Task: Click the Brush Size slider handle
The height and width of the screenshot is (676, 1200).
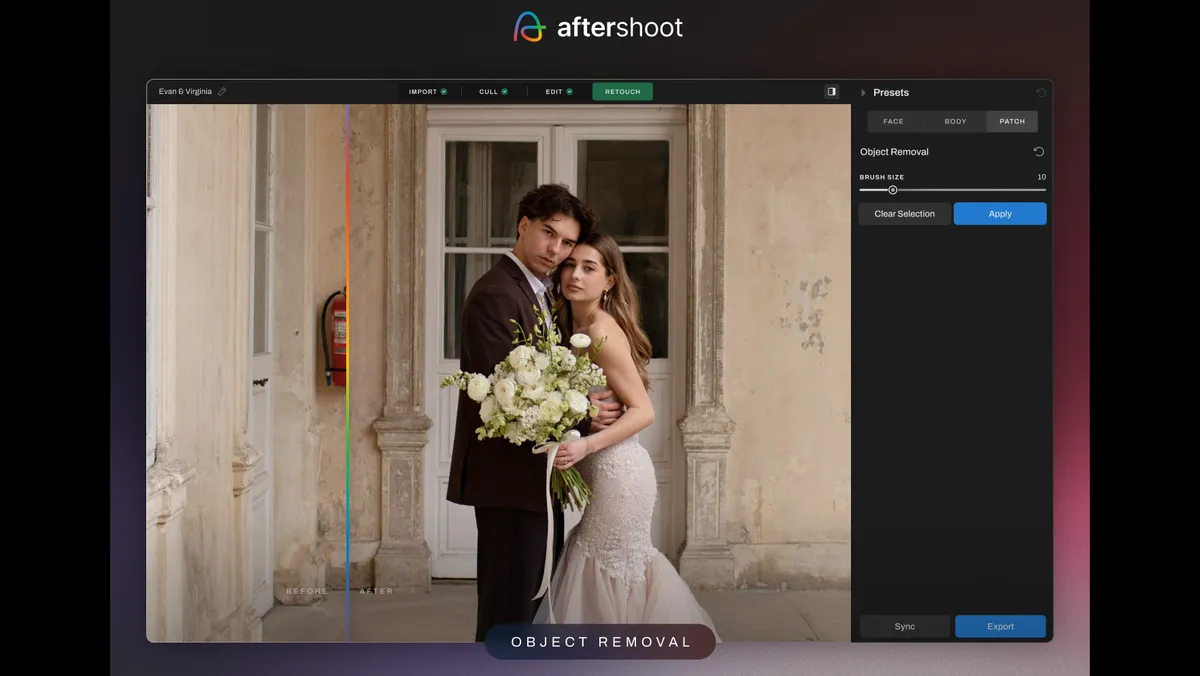Action: (893, 190)
